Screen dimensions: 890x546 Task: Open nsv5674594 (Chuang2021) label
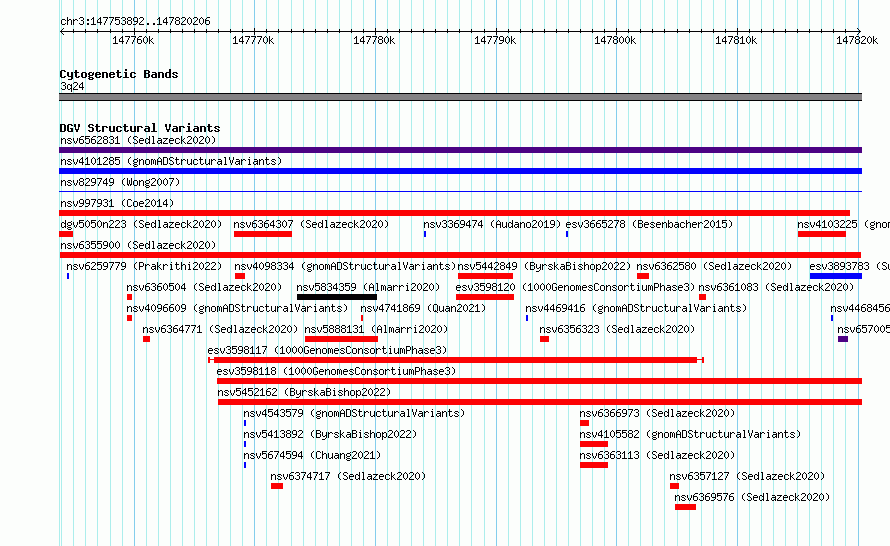(312, 455)
